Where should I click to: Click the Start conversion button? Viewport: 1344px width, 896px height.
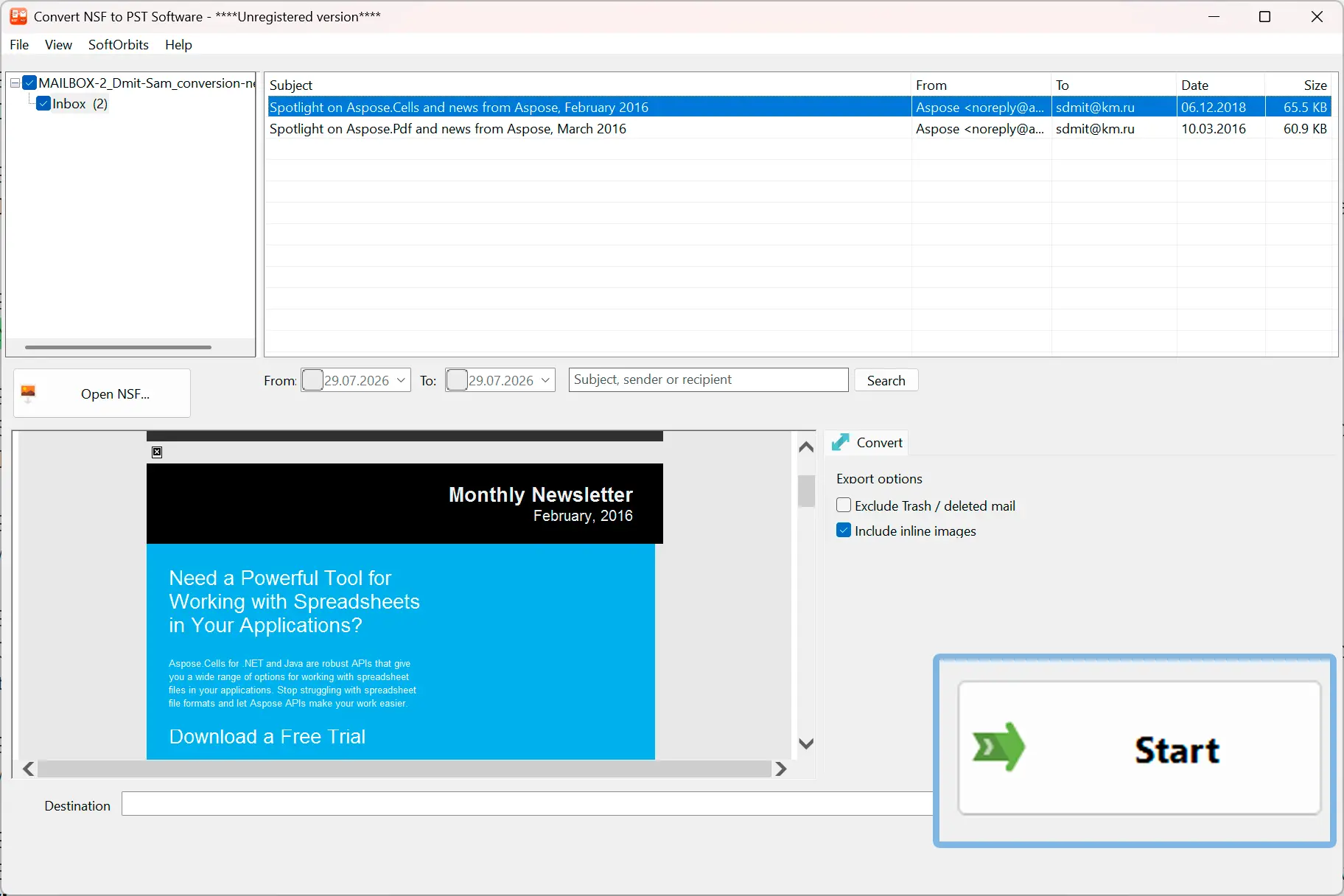pyautogui.click(x=1139, y=748)
